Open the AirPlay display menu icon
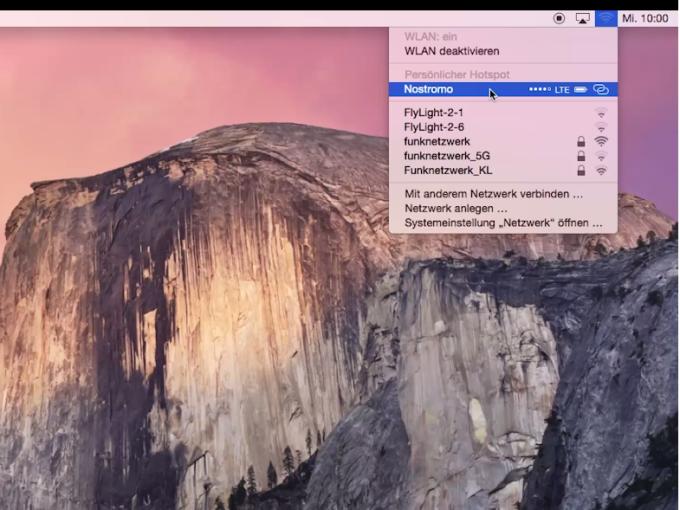Viewport: 680px width, 510px height. (582, 18)
